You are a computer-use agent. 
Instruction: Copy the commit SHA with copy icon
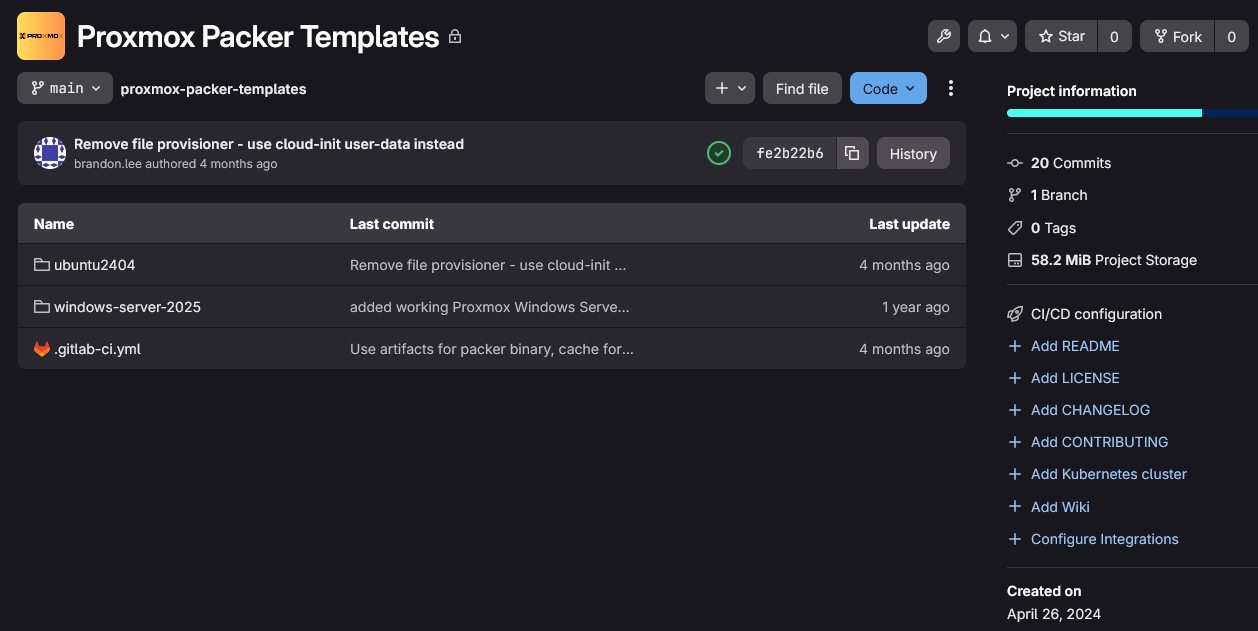(x=852, y=153)
